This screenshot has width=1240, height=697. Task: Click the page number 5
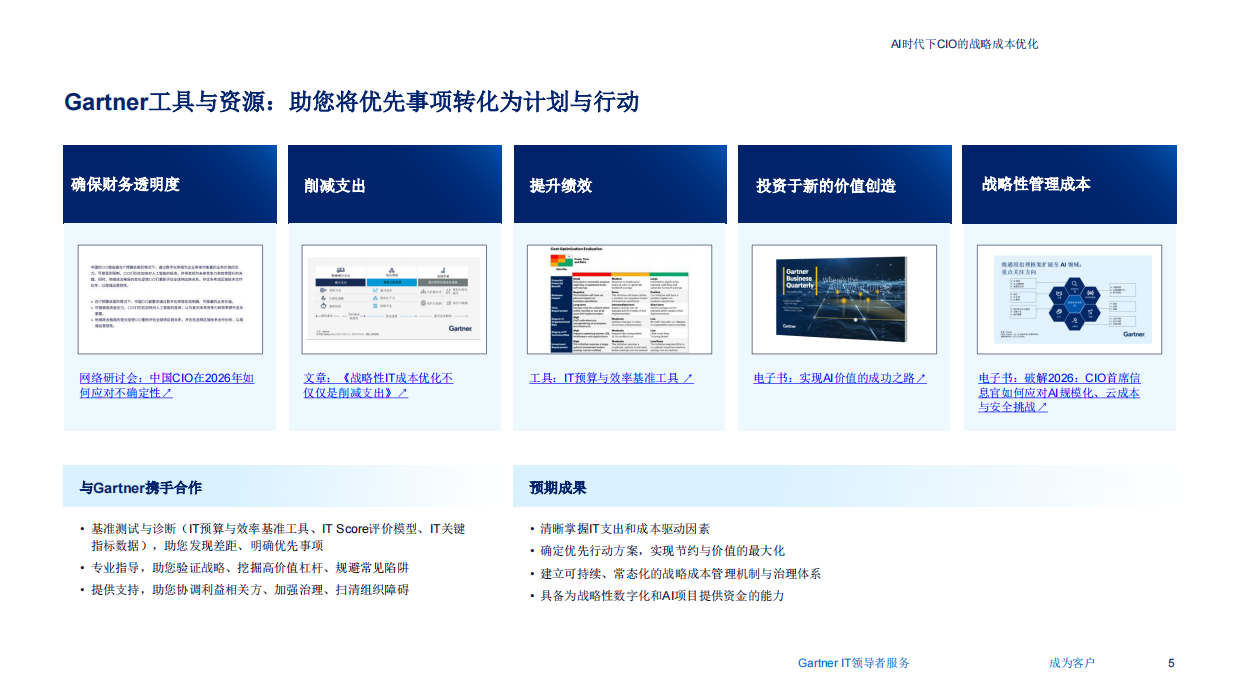point(1171,663)
